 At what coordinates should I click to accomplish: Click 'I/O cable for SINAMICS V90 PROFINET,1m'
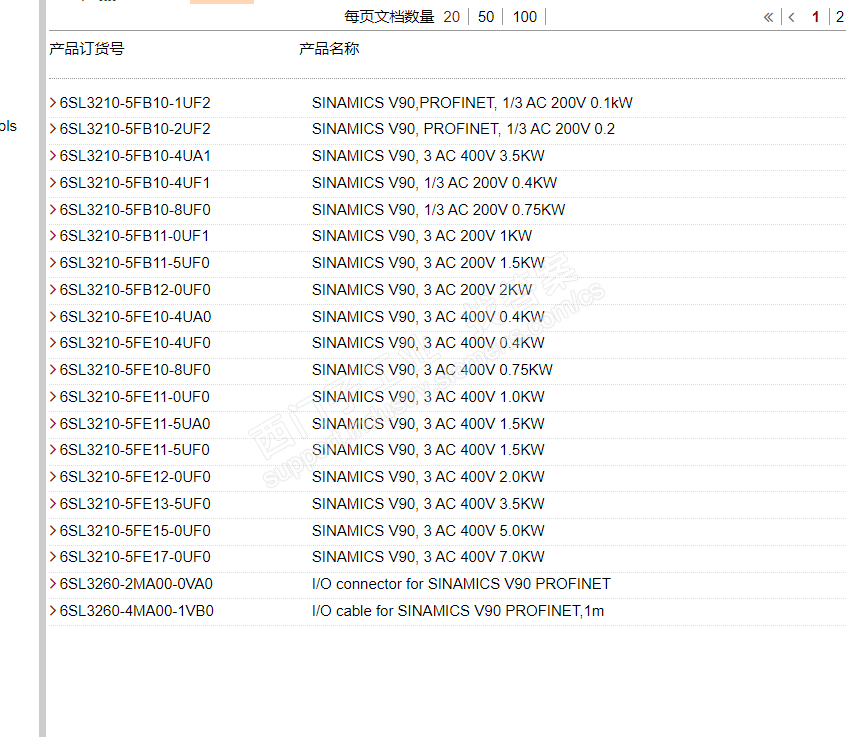pyautogui.click(x=458, y=610)
